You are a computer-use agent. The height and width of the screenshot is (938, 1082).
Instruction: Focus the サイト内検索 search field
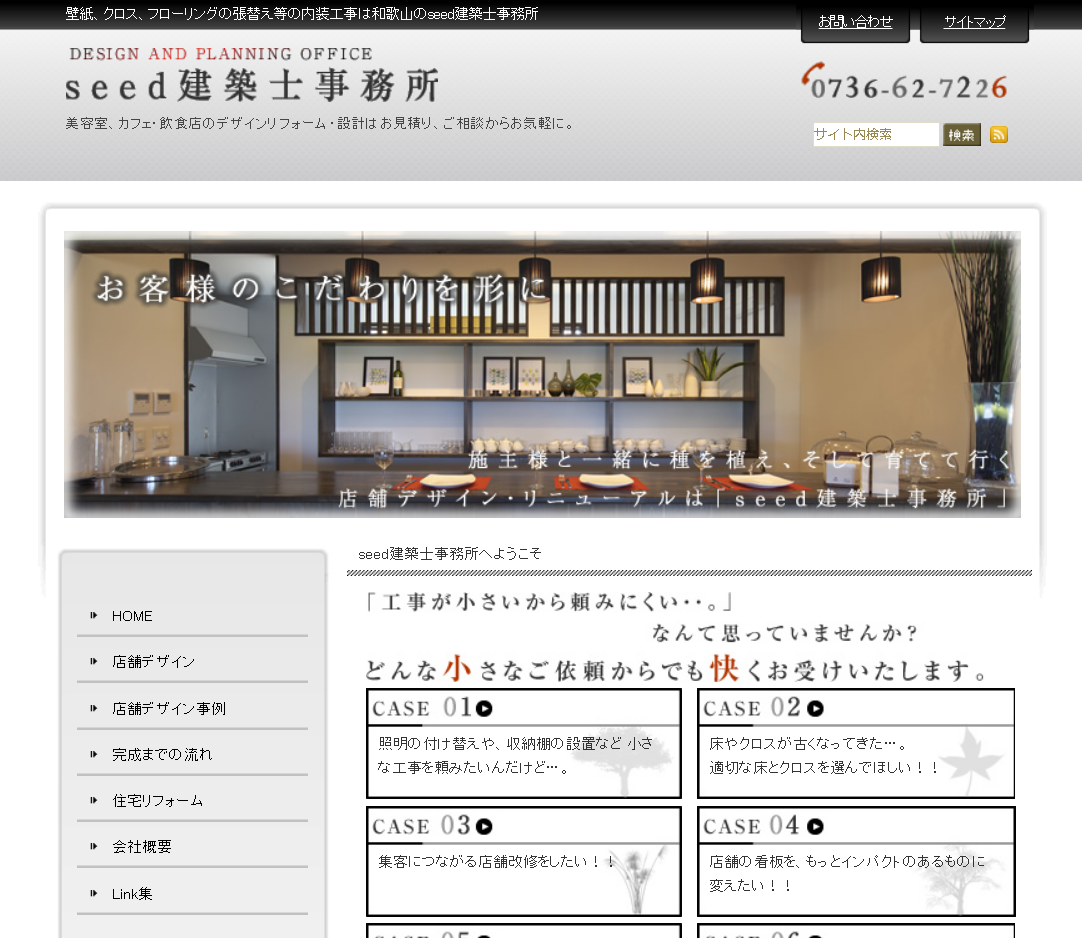(875, 135)
